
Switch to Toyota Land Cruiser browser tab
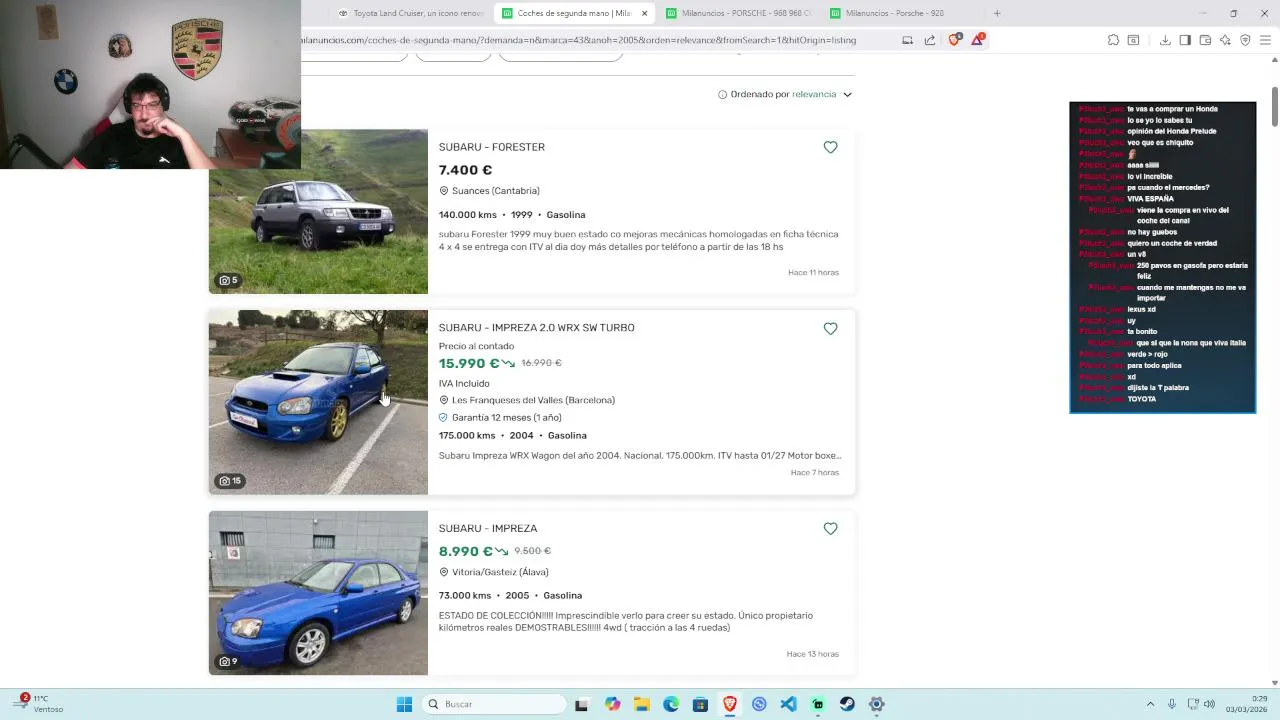point(410,13)
